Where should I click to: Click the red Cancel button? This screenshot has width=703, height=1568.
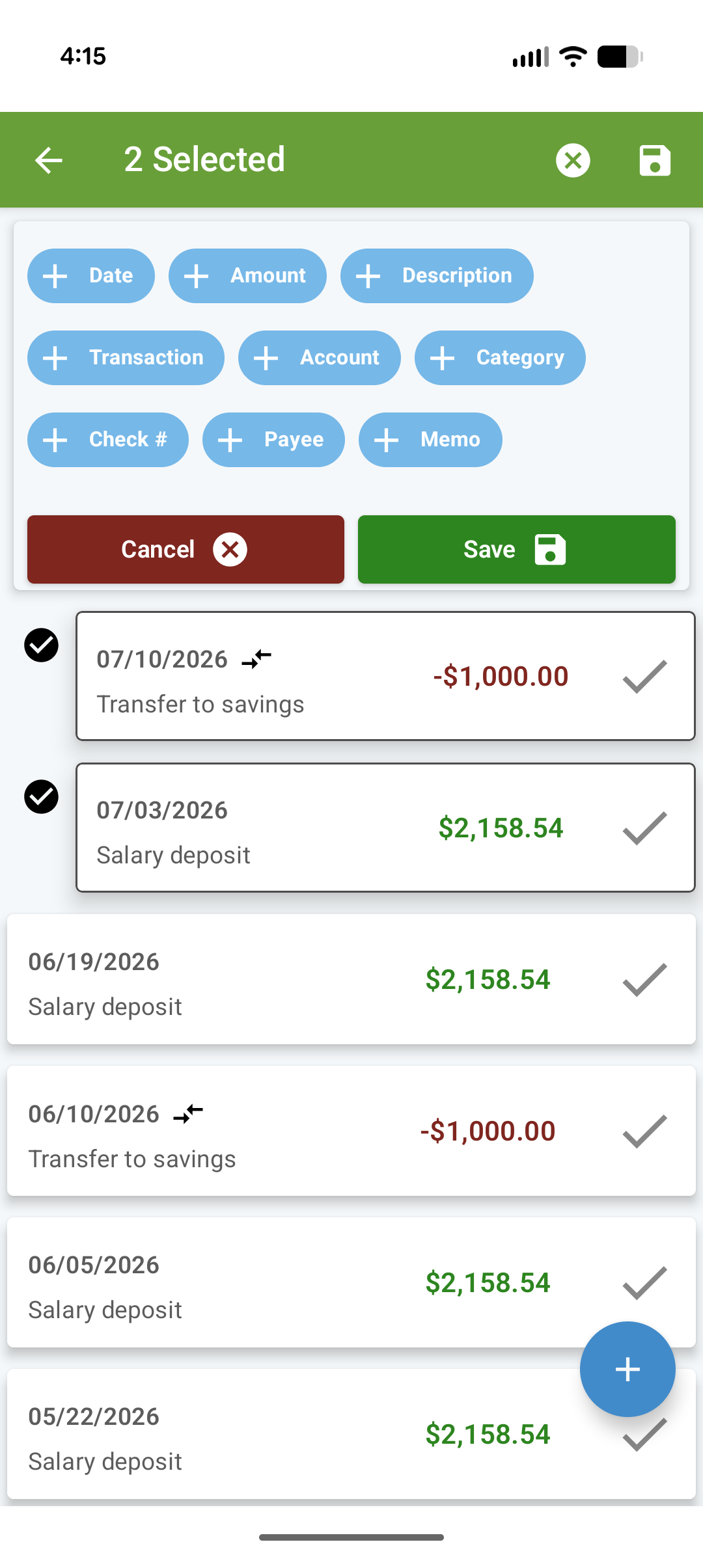186,549
